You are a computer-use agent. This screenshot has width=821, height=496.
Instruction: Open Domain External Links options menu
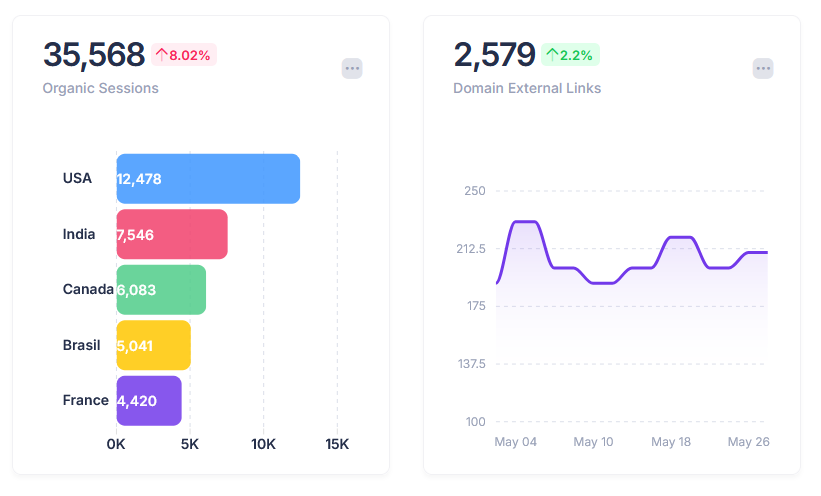tap(763, 69)
